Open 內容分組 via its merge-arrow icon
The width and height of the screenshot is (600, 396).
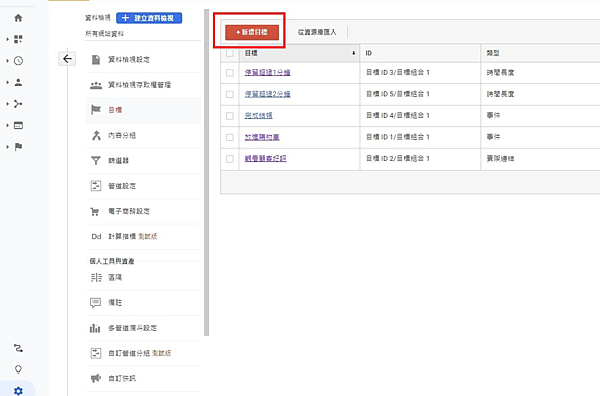point(96,135)
